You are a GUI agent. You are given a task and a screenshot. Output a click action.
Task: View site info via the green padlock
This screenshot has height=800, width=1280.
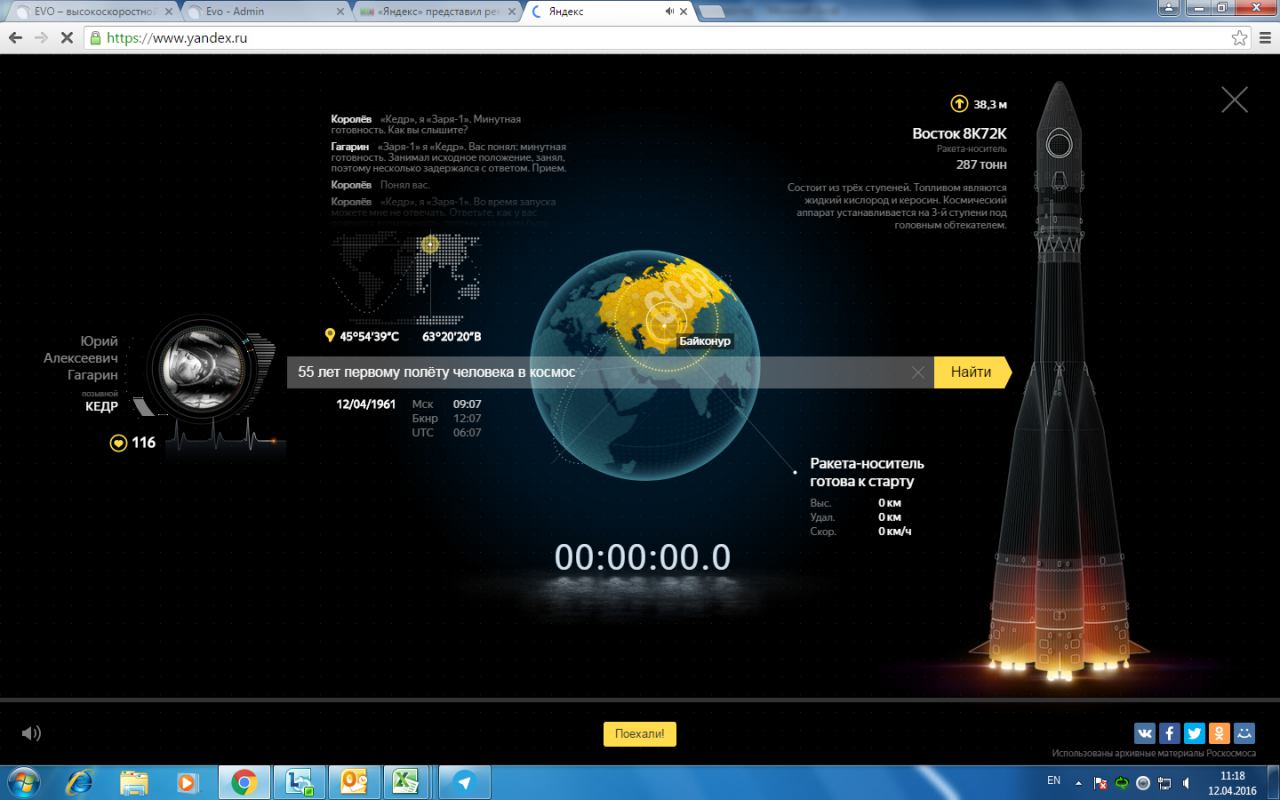[96, 38]
